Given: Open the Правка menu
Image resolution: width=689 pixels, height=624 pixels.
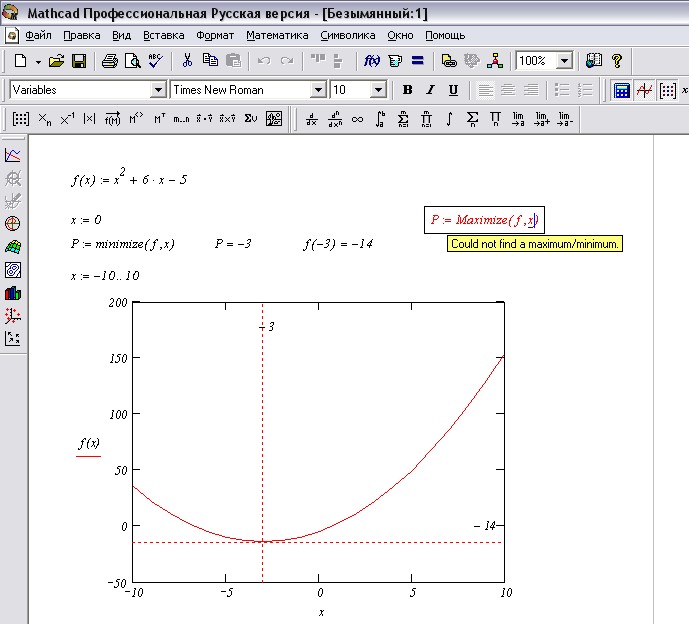Looking at the screenshot, I should pos(82,36).
